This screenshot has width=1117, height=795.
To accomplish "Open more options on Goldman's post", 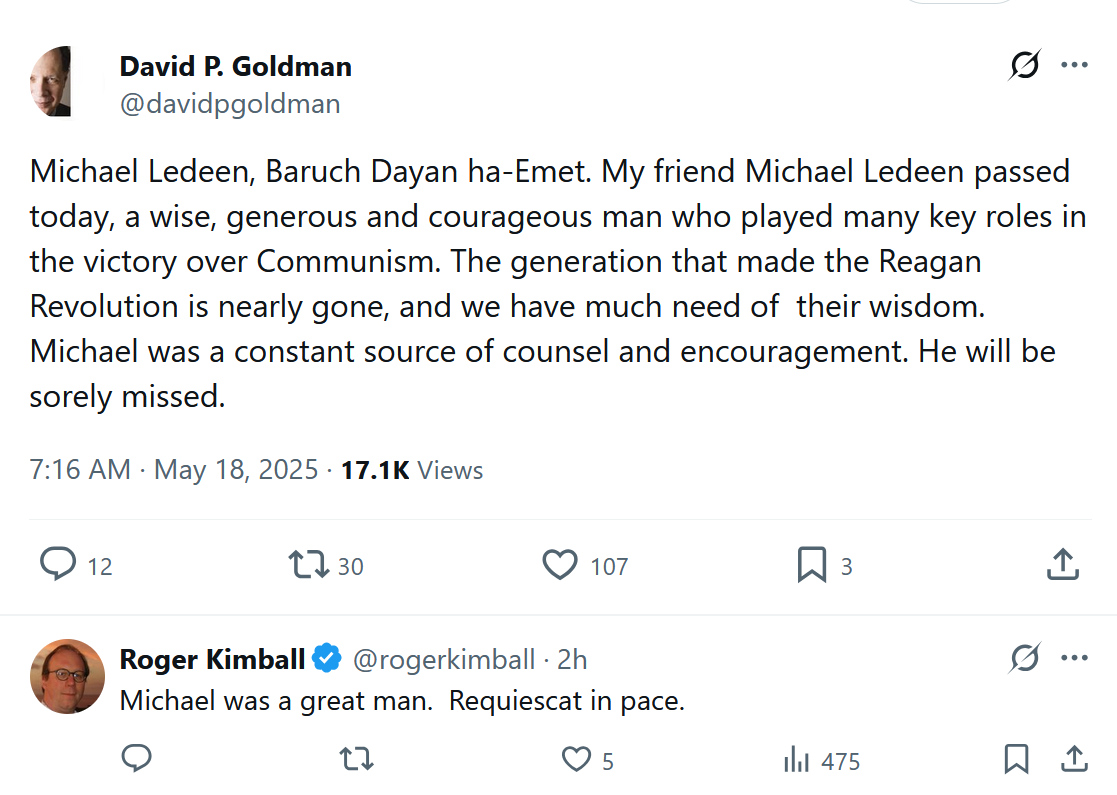I will (1074, 66).
